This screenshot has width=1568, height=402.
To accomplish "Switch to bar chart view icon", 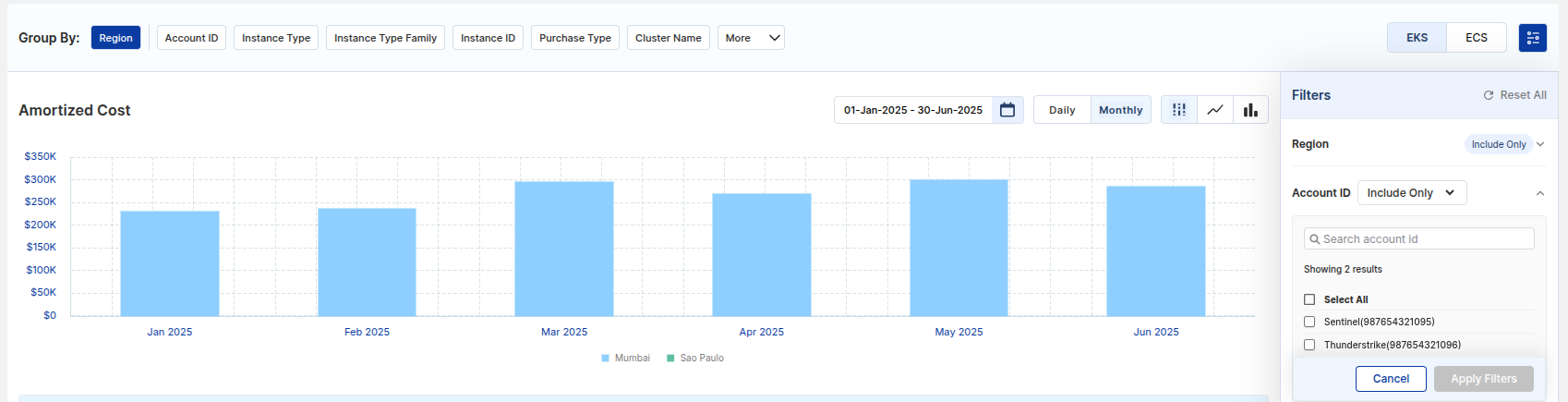I will coord(1250,110).
